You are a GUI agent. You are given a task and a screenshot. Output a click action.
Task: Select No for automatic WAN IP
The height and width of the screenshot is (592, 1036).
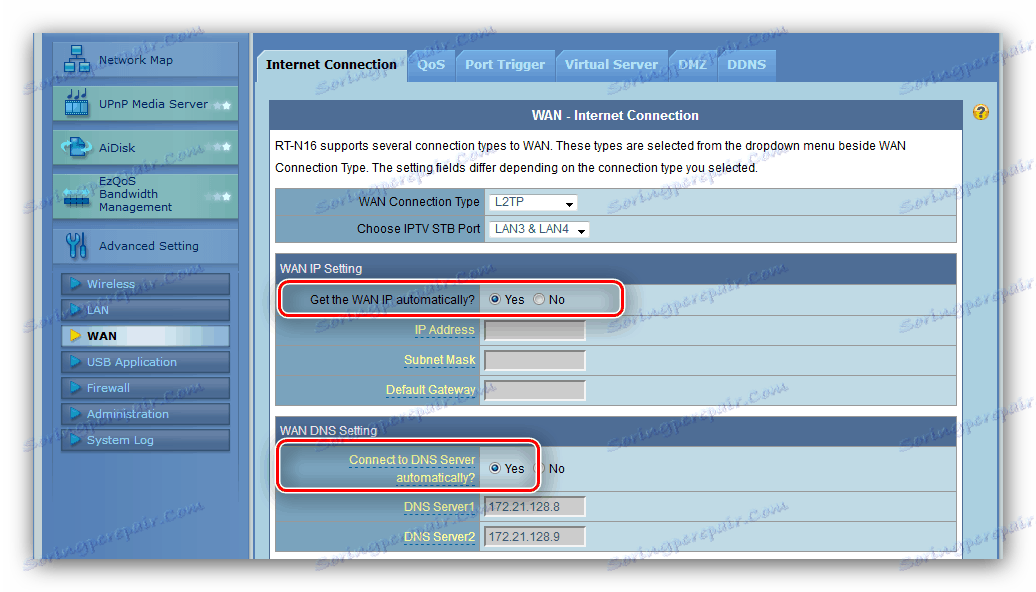(x=539, y=299)
